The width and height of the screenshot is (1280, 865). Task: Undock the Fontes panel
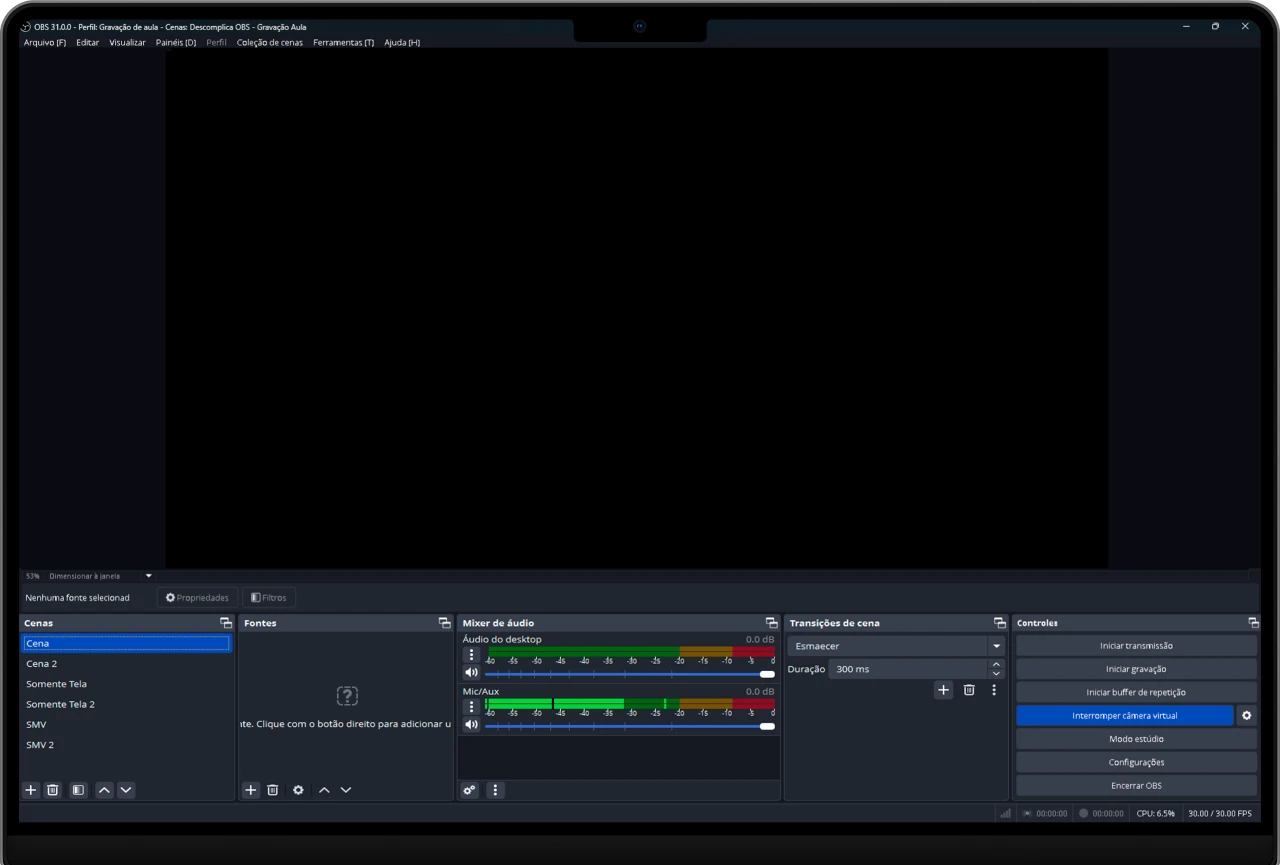coord(445,623)
